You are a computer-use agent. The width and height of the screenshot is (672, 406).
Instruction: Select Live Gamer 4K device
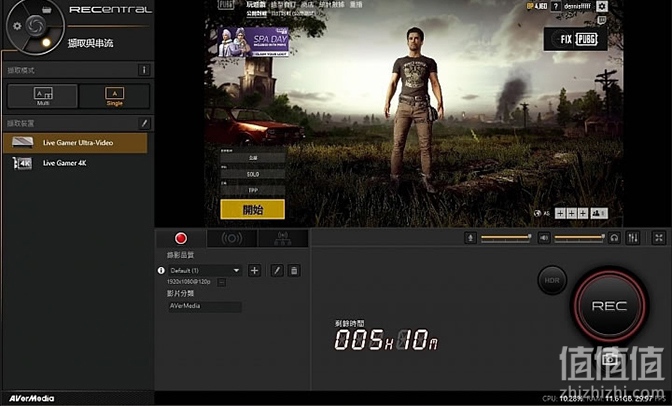[75, 163]
